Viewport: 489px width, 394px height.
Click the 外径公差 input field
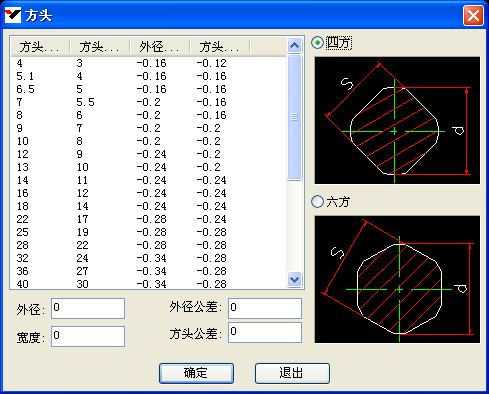click(265, 308)
